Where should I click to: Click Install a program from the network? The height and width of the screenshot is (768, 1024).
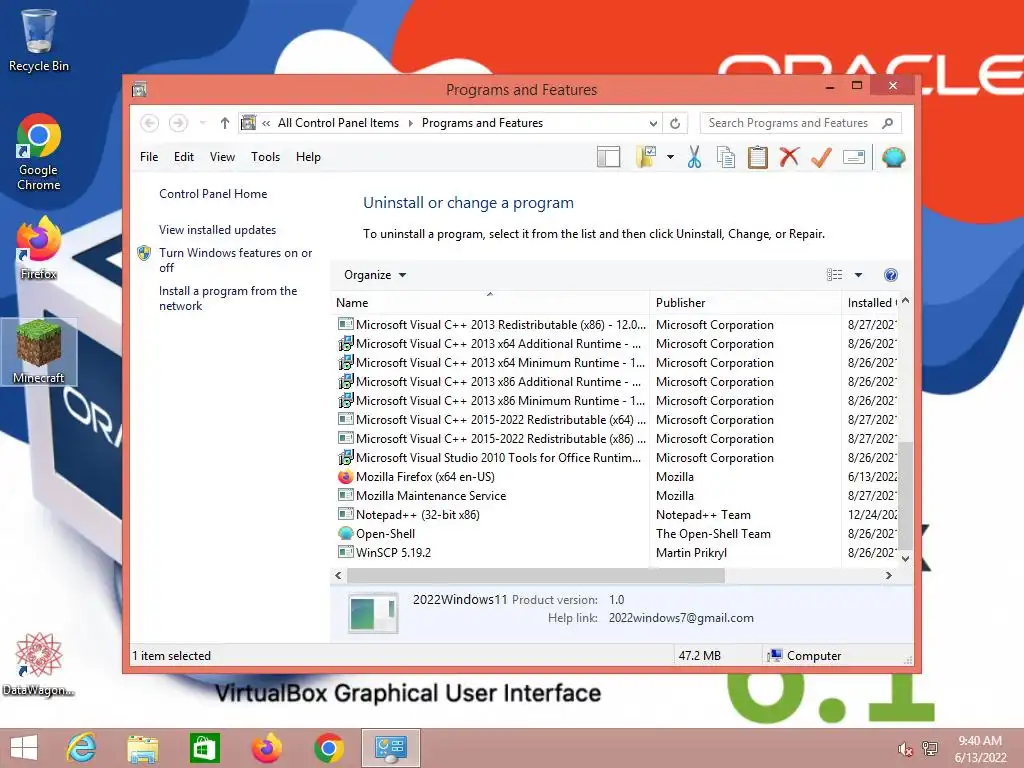228,298
